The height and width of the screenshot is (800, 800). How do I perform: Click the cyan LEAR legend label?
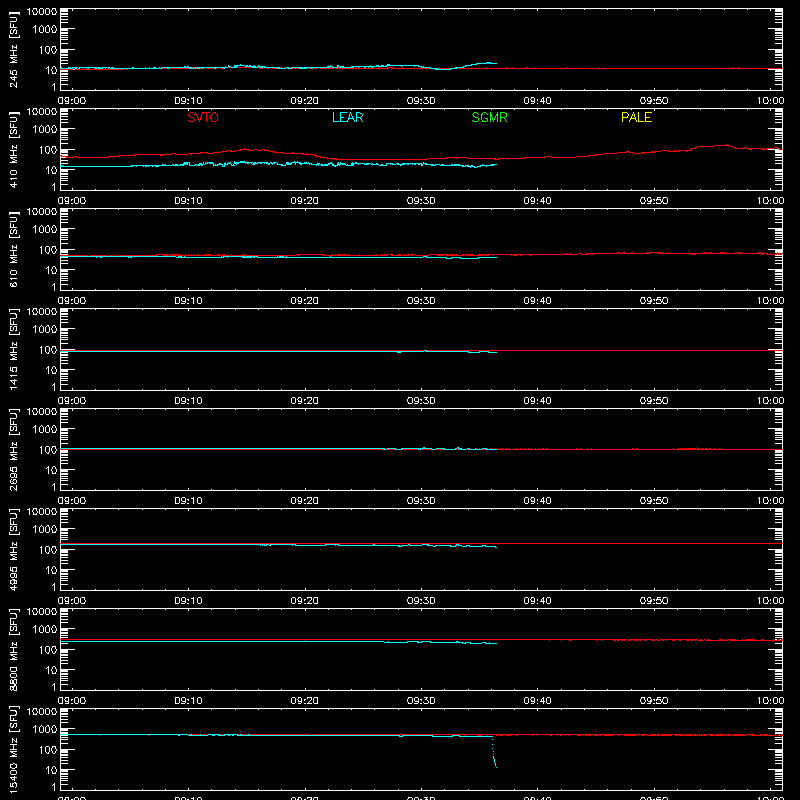coord(347,117)
